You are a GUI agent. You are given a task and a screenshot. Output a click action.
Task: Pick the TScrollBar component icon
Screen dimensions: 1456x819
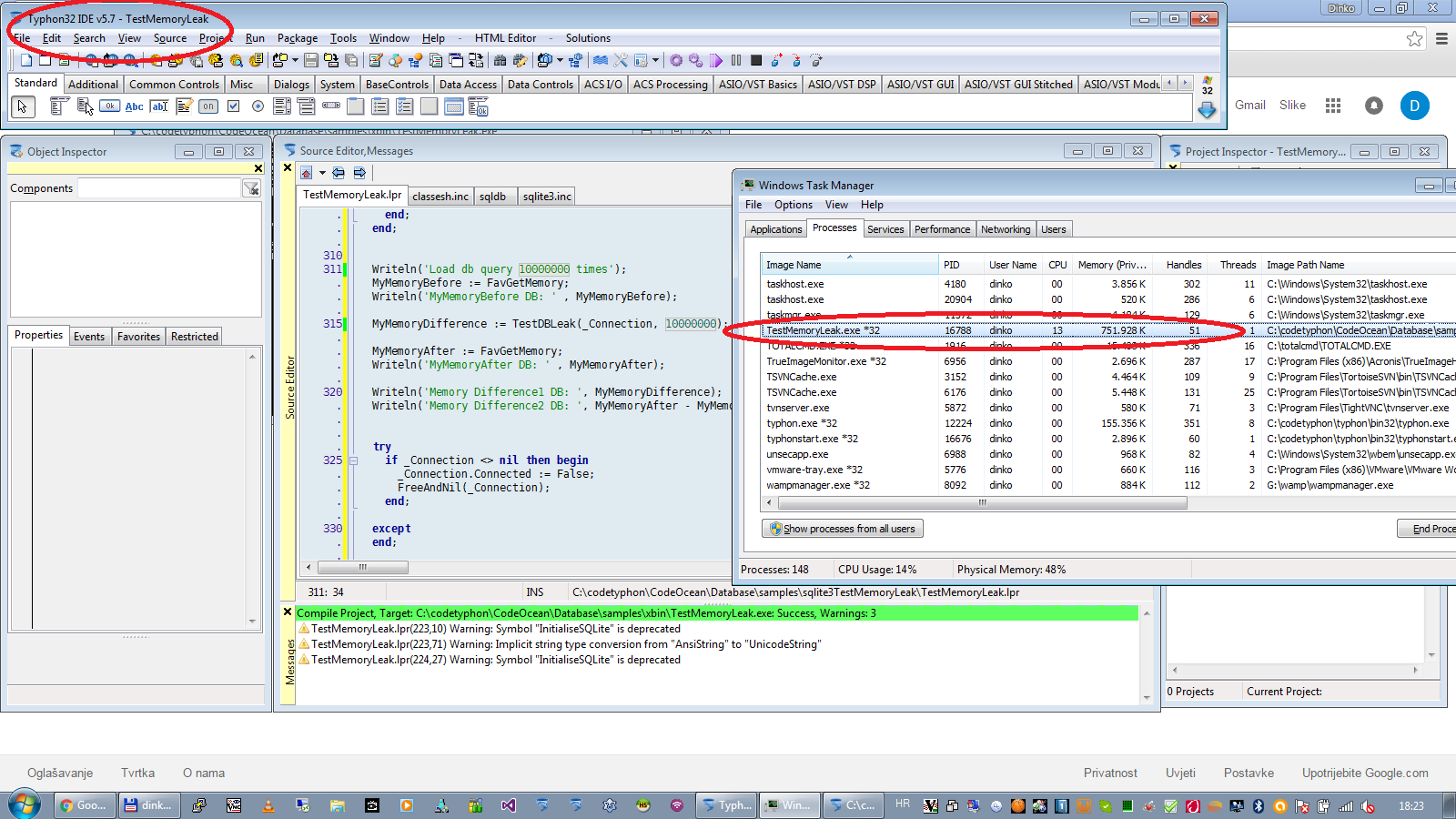coord(331,106)
